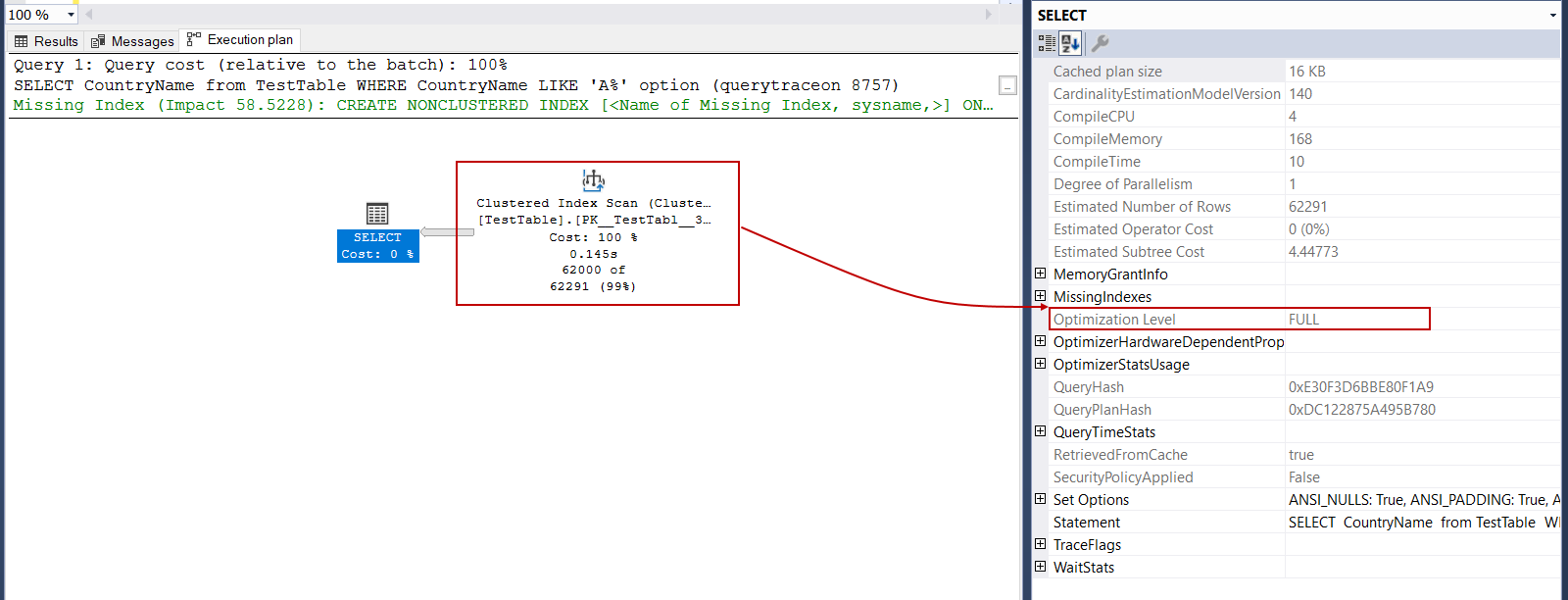
Task: Expand the MemoryGrantInfo property
Action: click(1041, 274)
